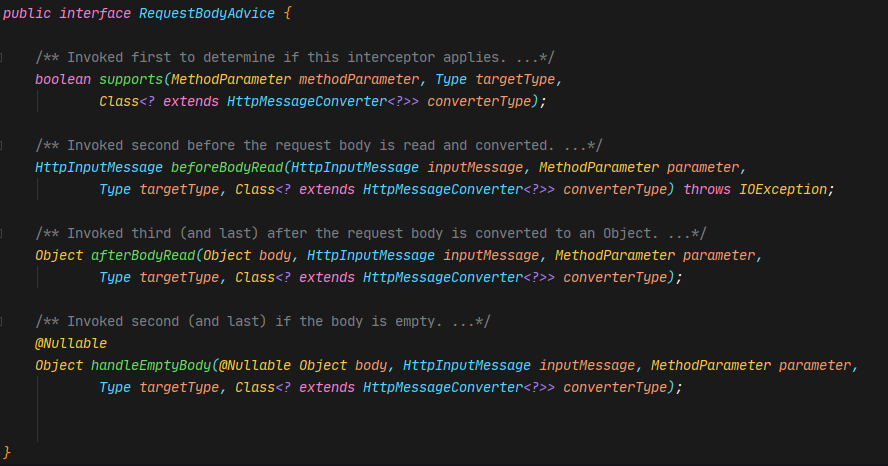Click the closing brace of the interface

click(x=7, y=452)
